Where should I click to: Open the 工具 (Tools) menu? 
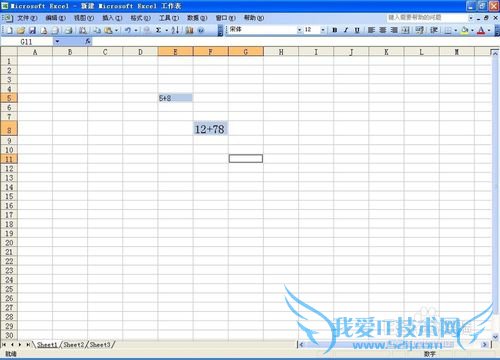click(x=169, y=18)
